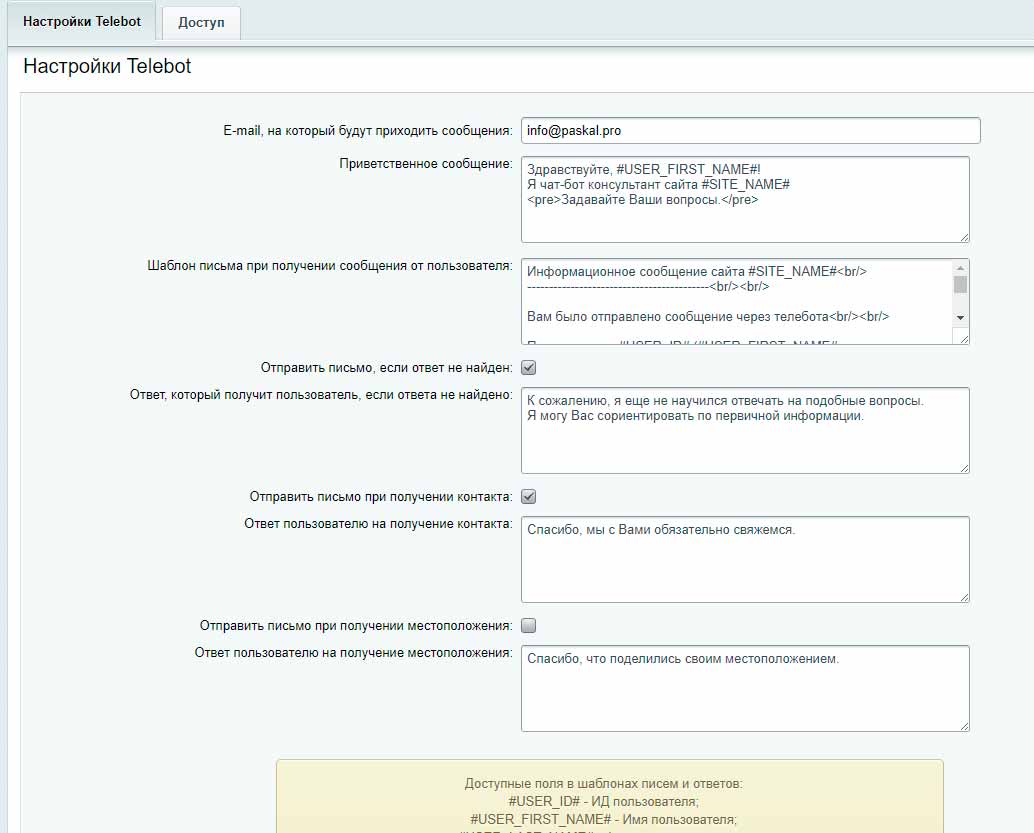Click resize grip of location reply textarea
This screenshot has height=833, width=1034.
pos(964,725)
